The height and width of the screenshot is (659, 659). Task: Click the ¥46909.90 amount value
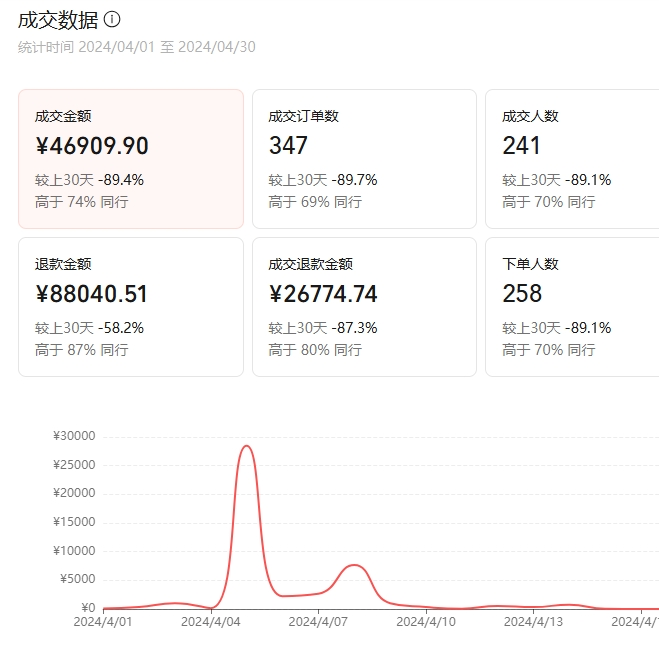tap(92, 147)
